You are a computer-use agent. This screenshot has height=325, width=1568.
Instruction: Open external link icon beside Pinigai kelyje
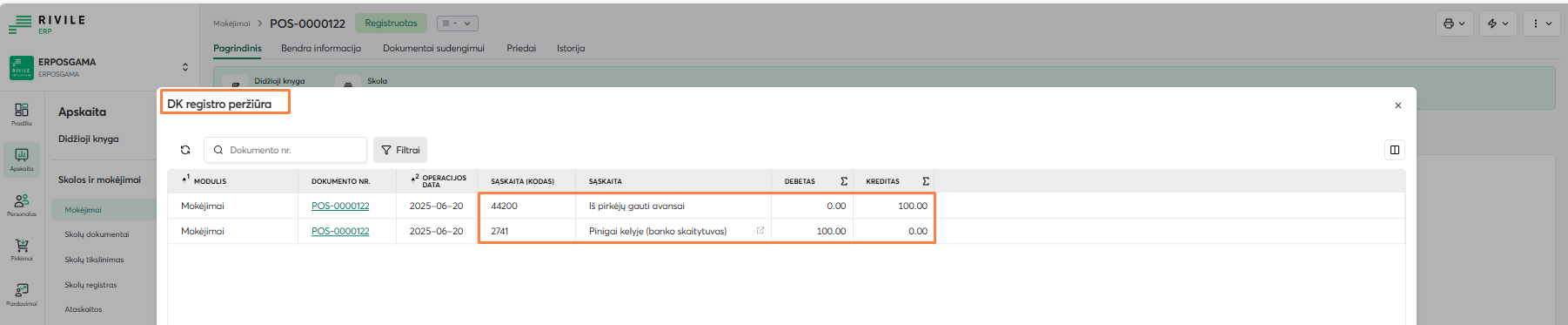(x=761, y=231)
